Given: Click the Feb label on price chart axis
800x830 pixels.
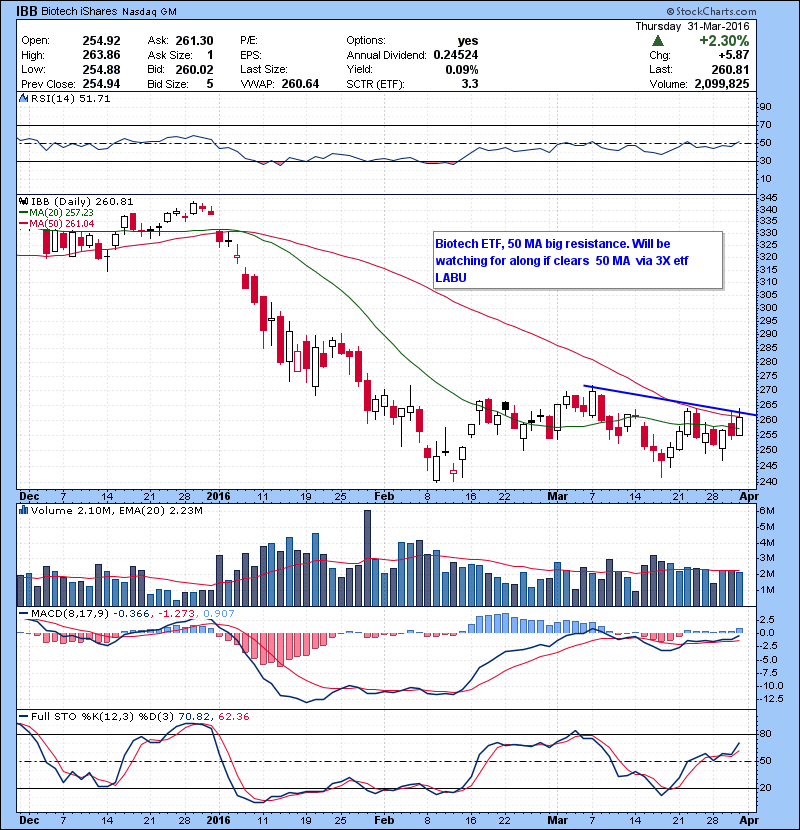Looking at the screenshot, I should tap(384, 497).
